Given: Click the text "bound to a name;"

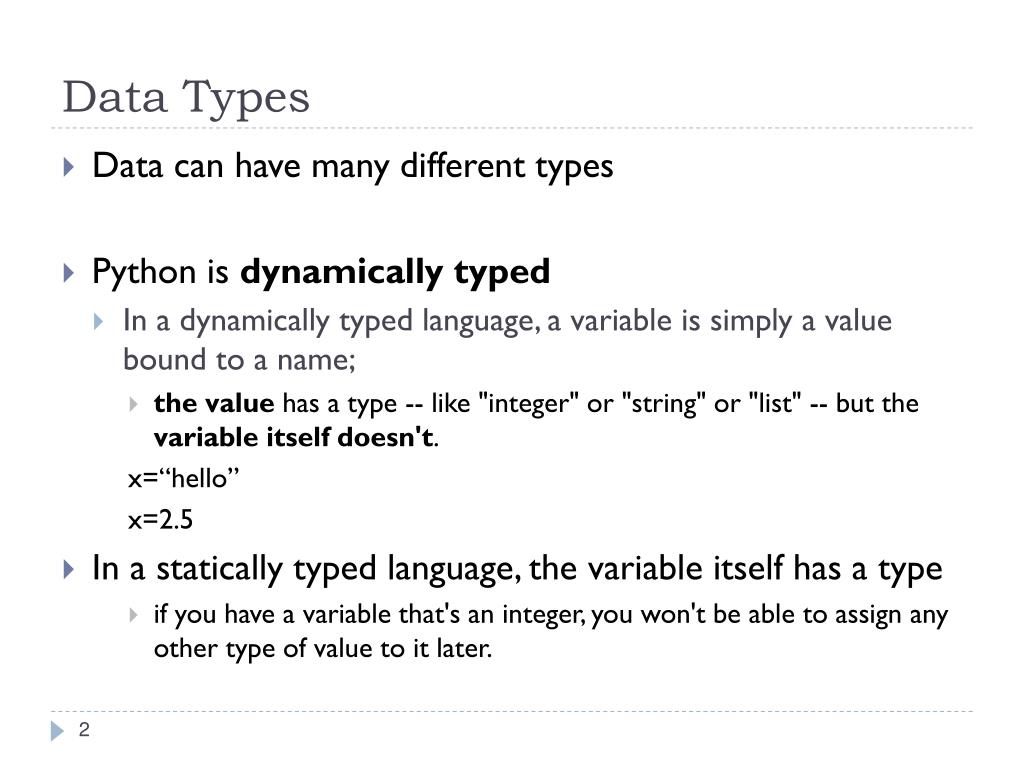Looking at the screenshot, I should (239, 360).
